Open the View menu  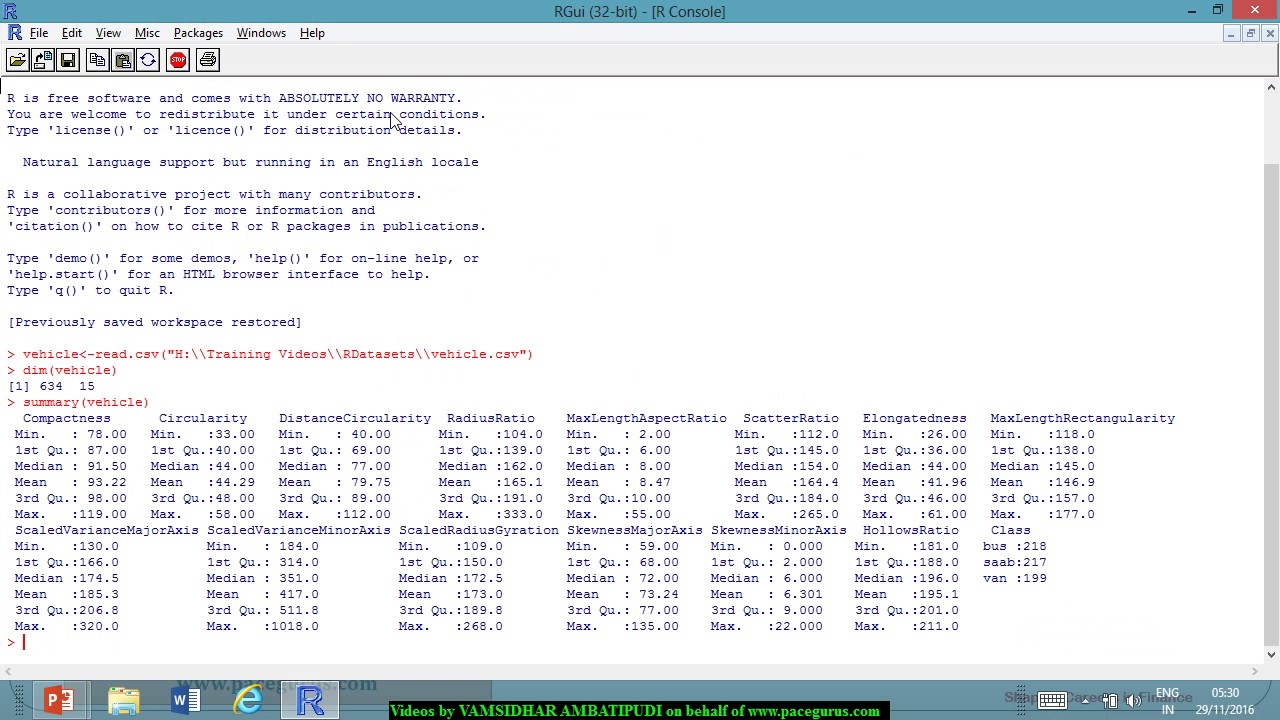point(108,33)
